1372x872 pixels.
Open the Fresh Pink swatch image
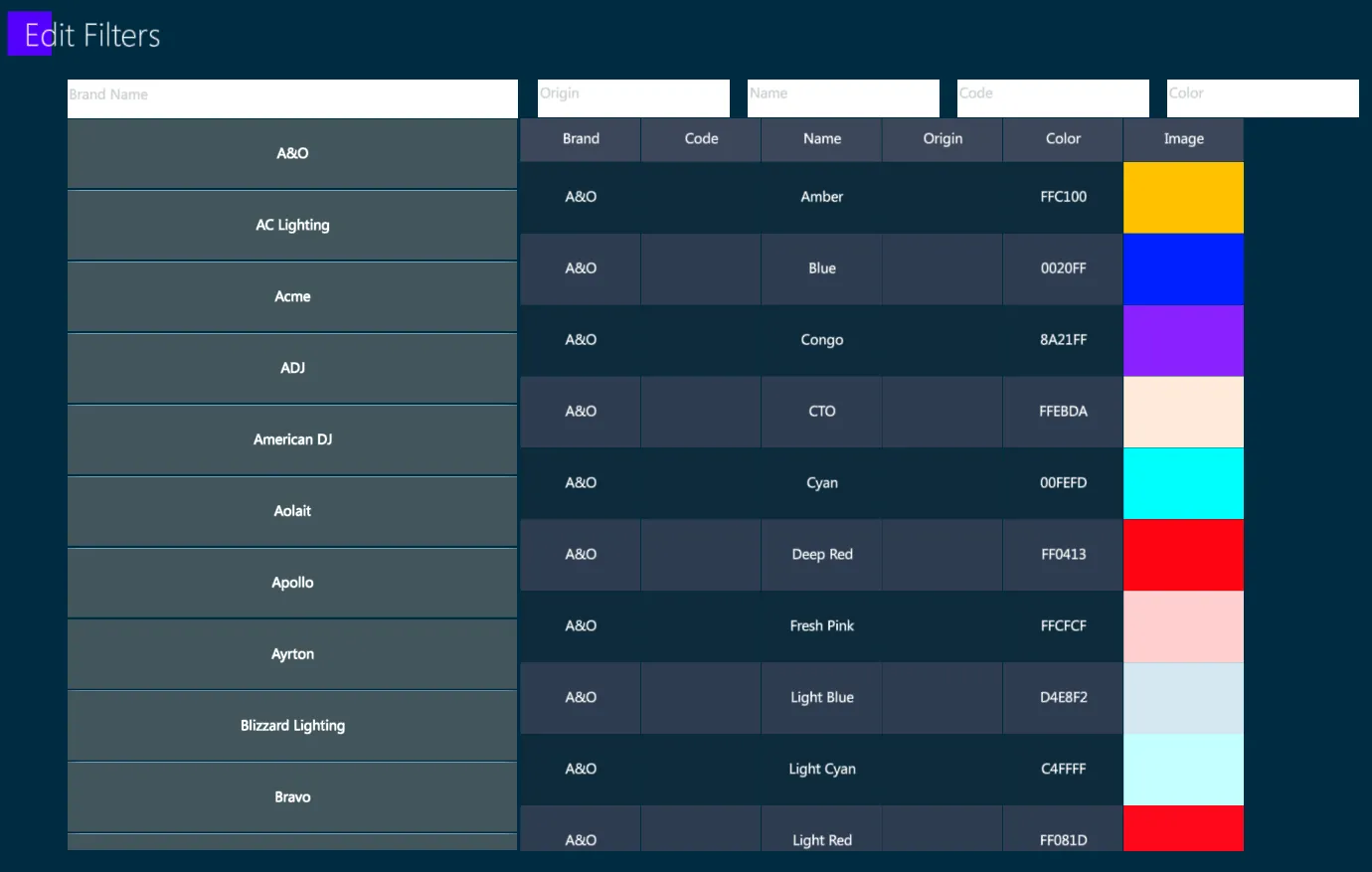tap(1183, 627)
